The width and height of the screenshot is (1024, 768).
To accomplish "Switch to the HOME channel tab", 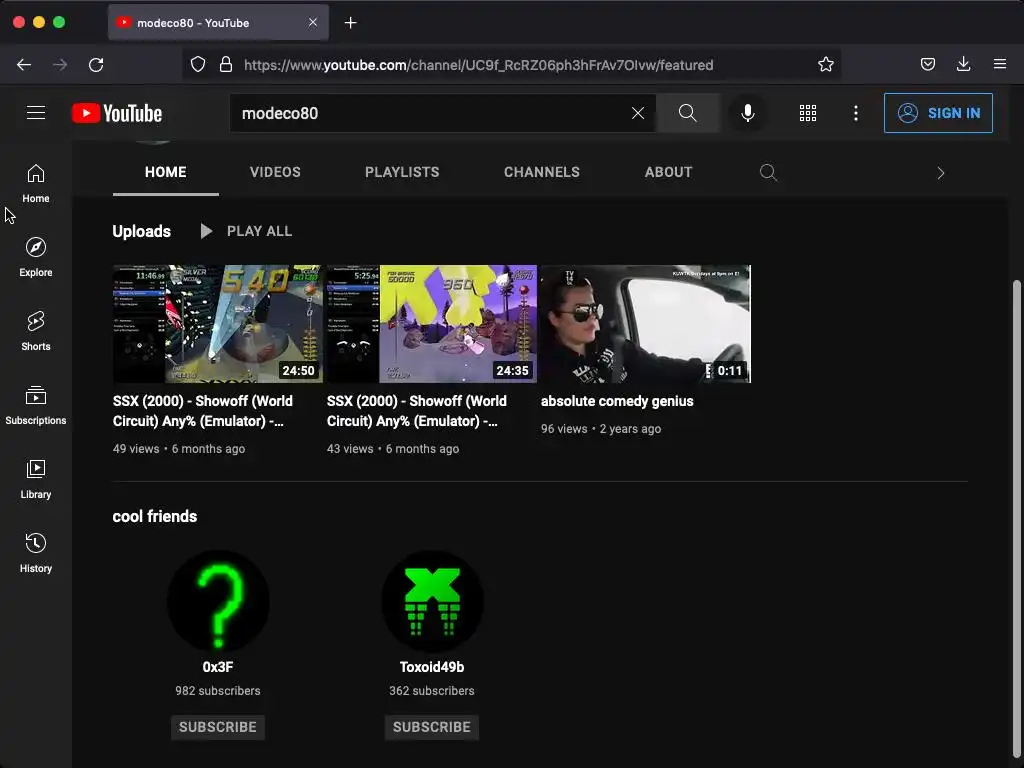I will tap(166, 172).
